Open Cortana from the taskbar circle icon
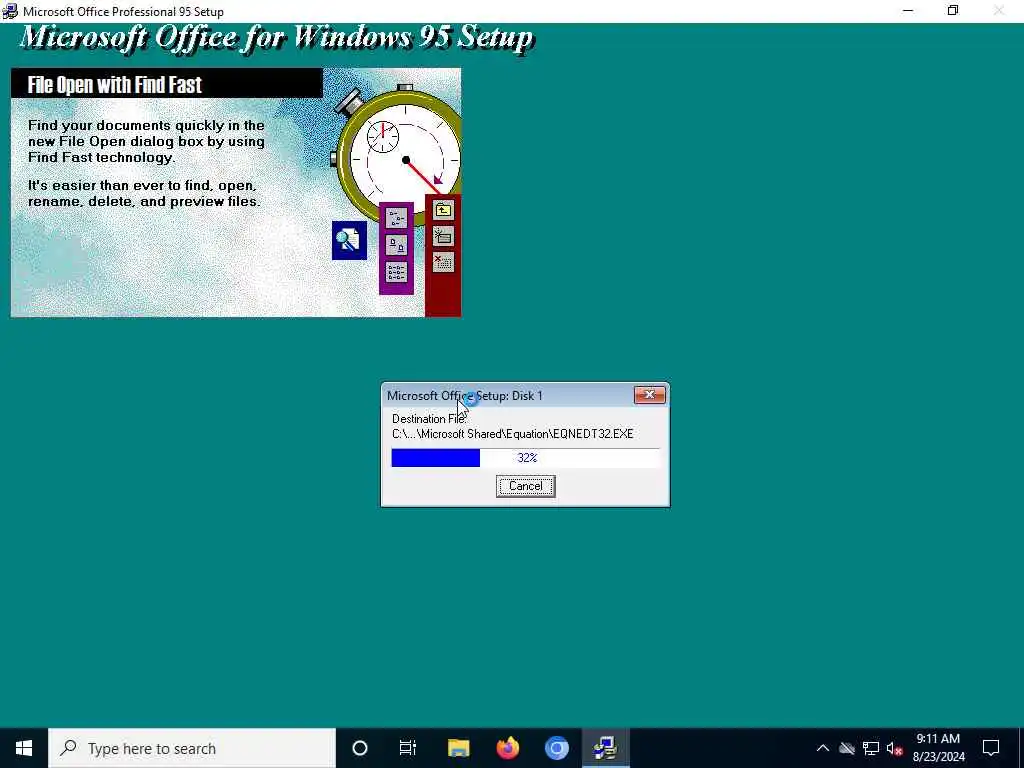 click(x=360, y=748)
